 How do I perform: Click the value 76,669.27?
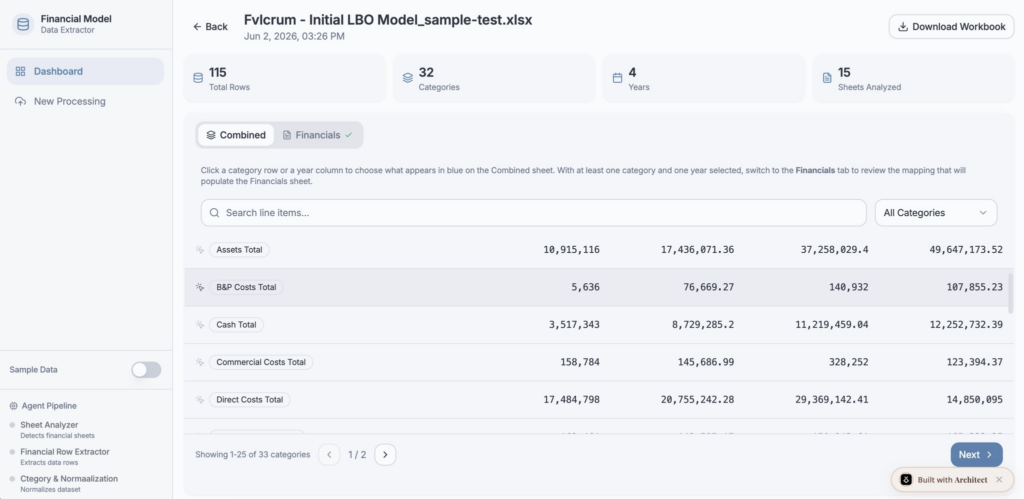709,287
